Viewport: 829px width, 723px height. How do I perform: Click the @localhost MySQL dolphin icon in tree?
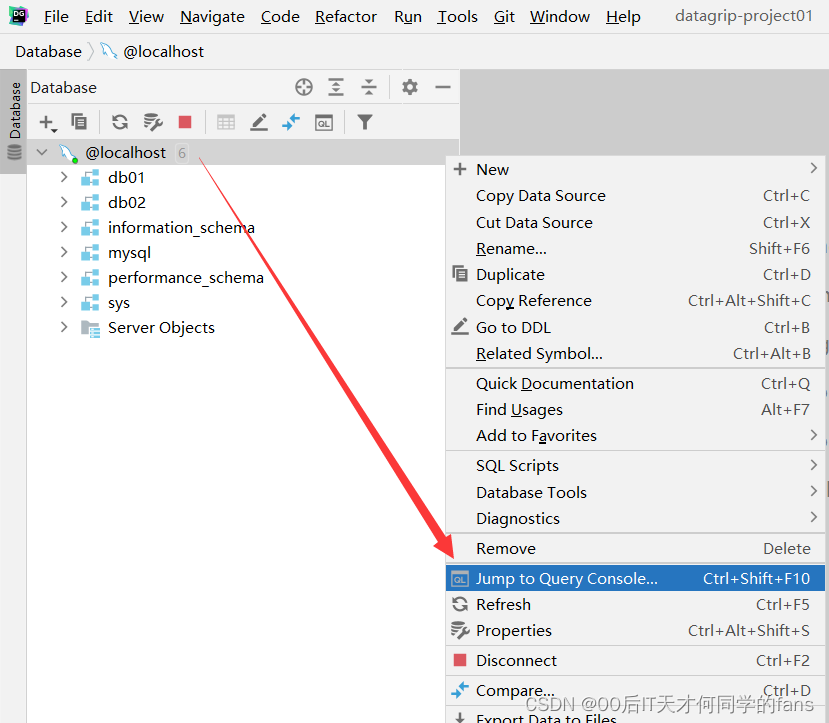tap(69, 153)
